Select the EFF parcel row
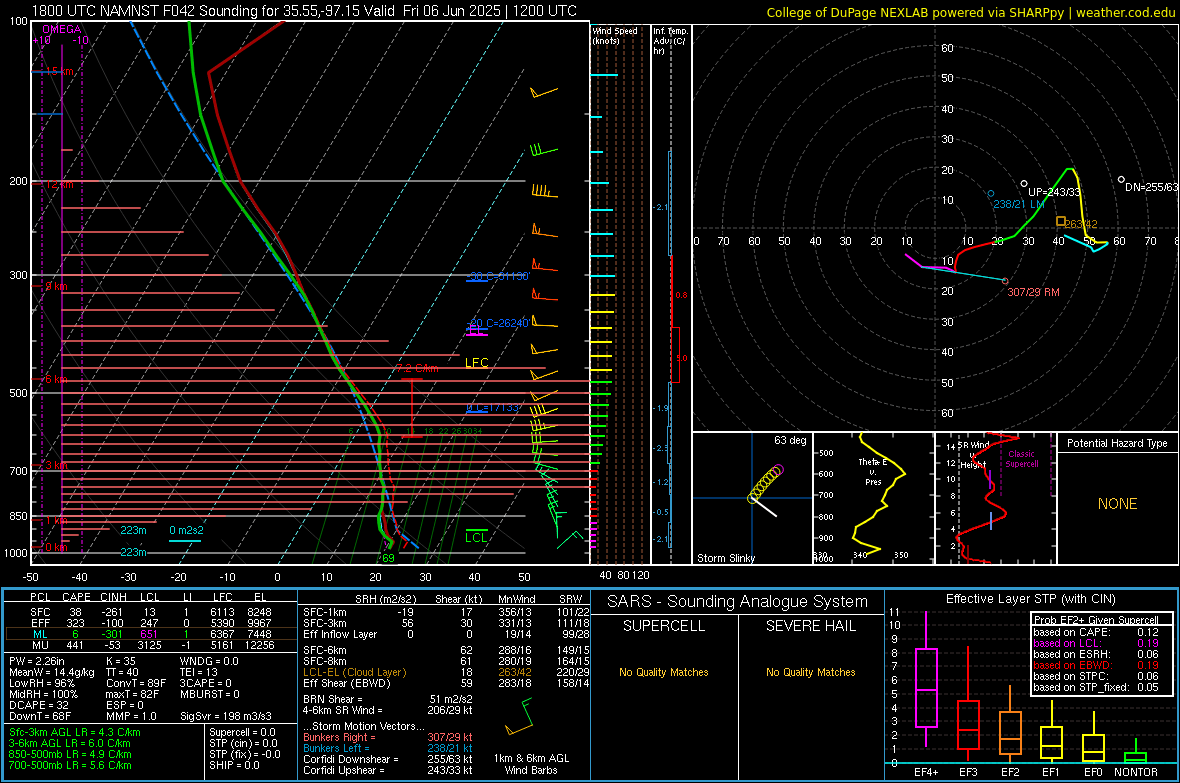 pos(151,623)
